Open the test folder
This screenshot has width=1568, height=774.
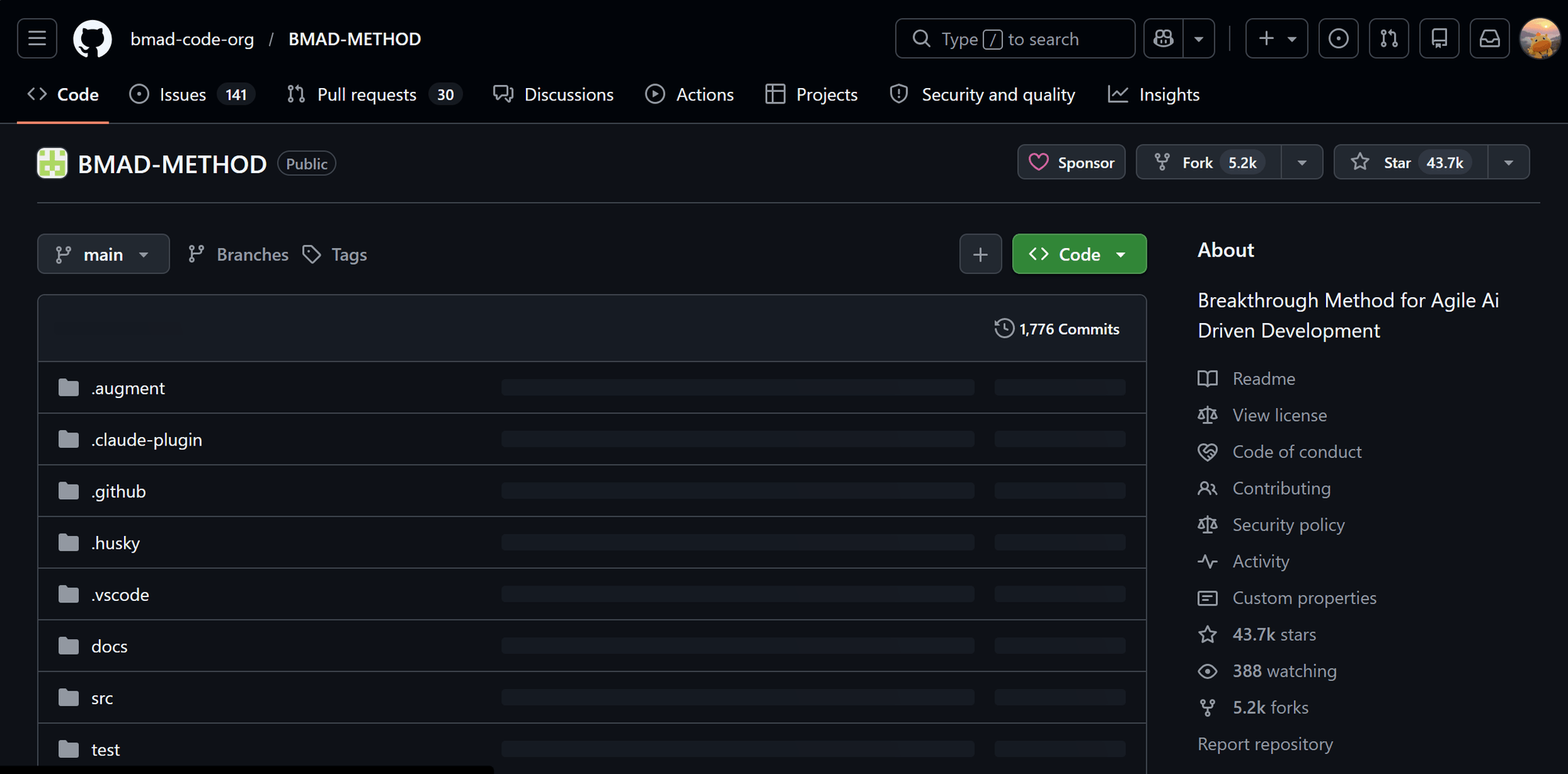[x=106, y=750]
